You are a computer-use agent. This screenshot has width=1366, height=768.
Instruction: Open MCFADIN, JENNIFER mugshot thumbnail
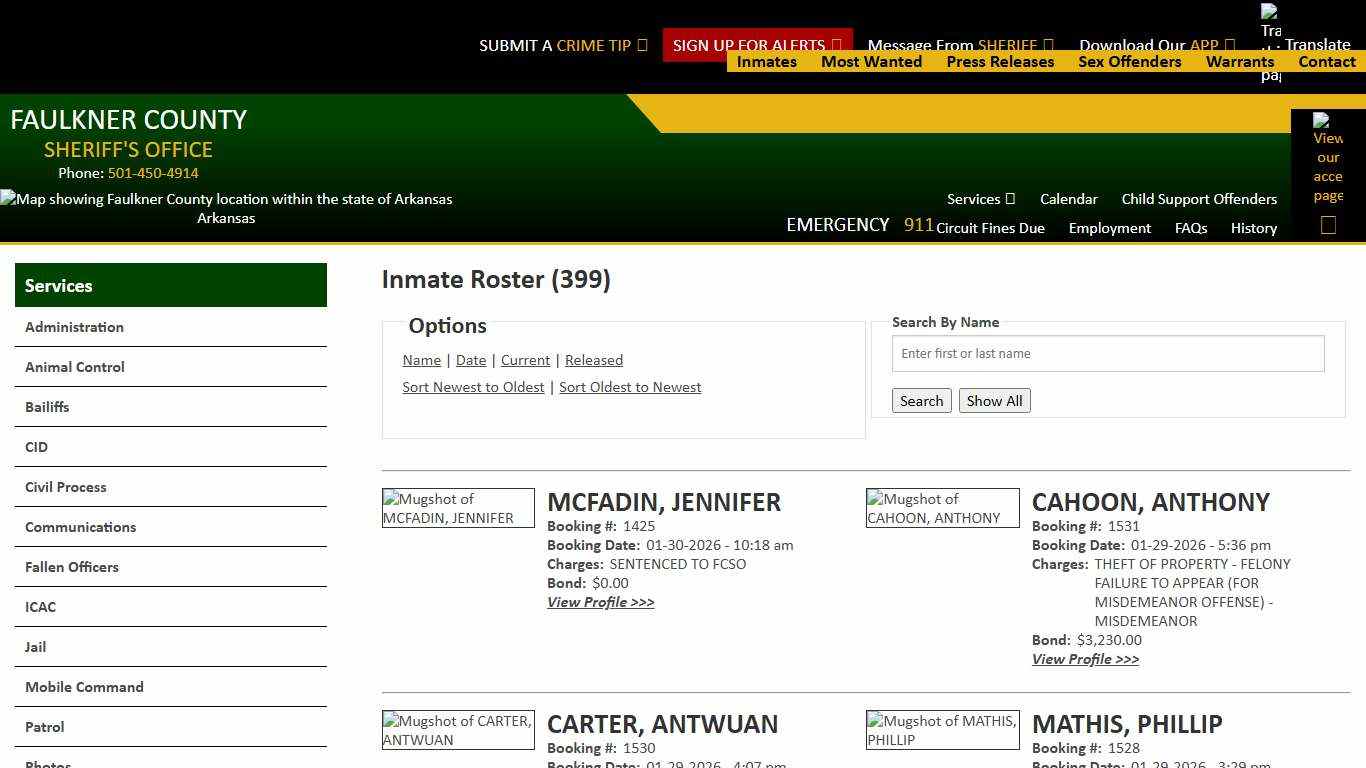(x=457, y=507)
